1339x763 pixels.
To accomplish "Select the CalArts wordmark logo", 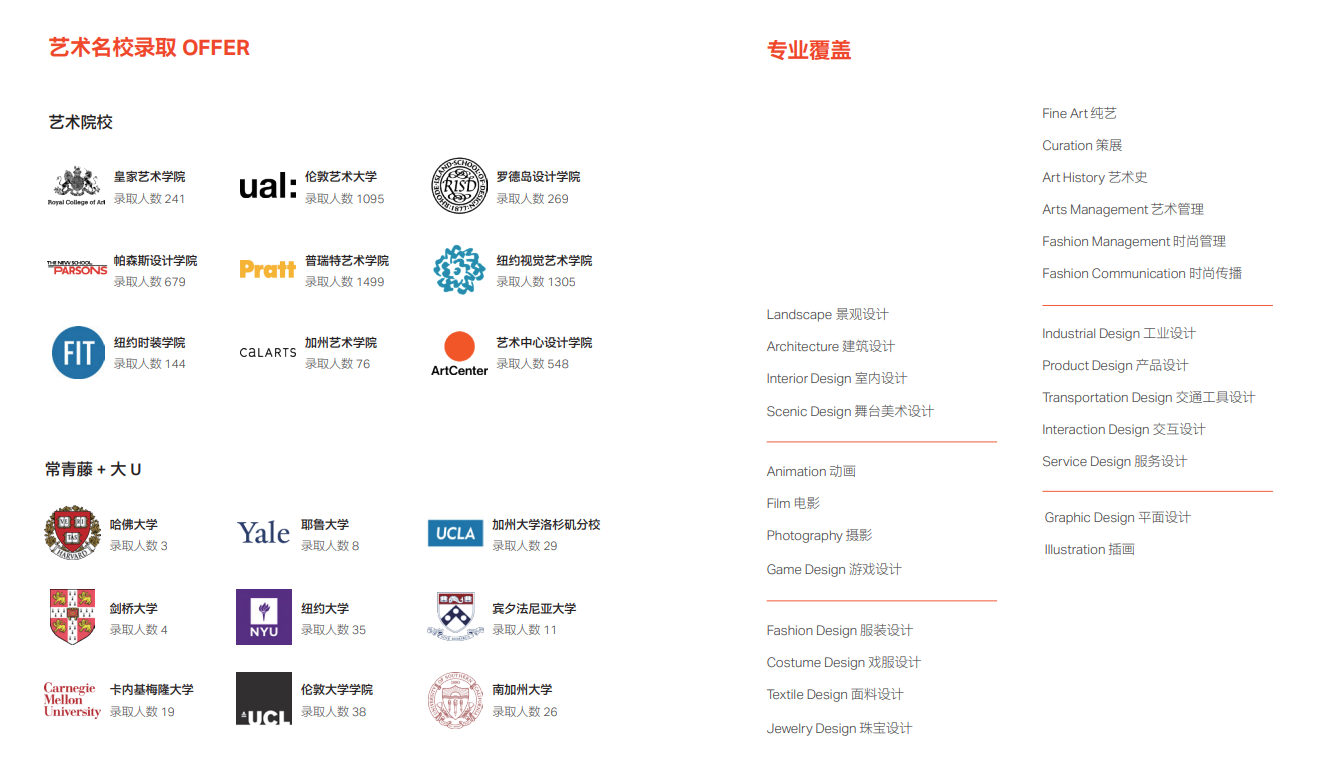I will click(268, 352).
